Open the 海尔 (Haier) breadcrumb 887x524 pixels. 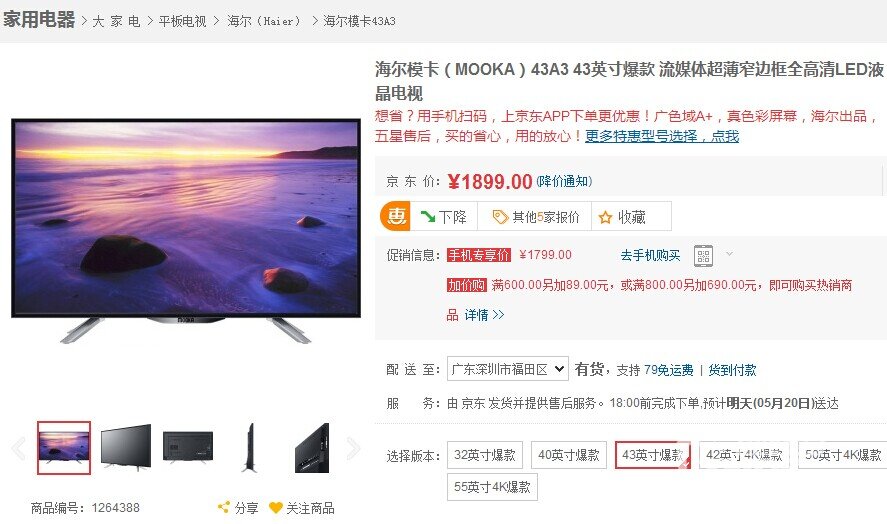point(264,21)
